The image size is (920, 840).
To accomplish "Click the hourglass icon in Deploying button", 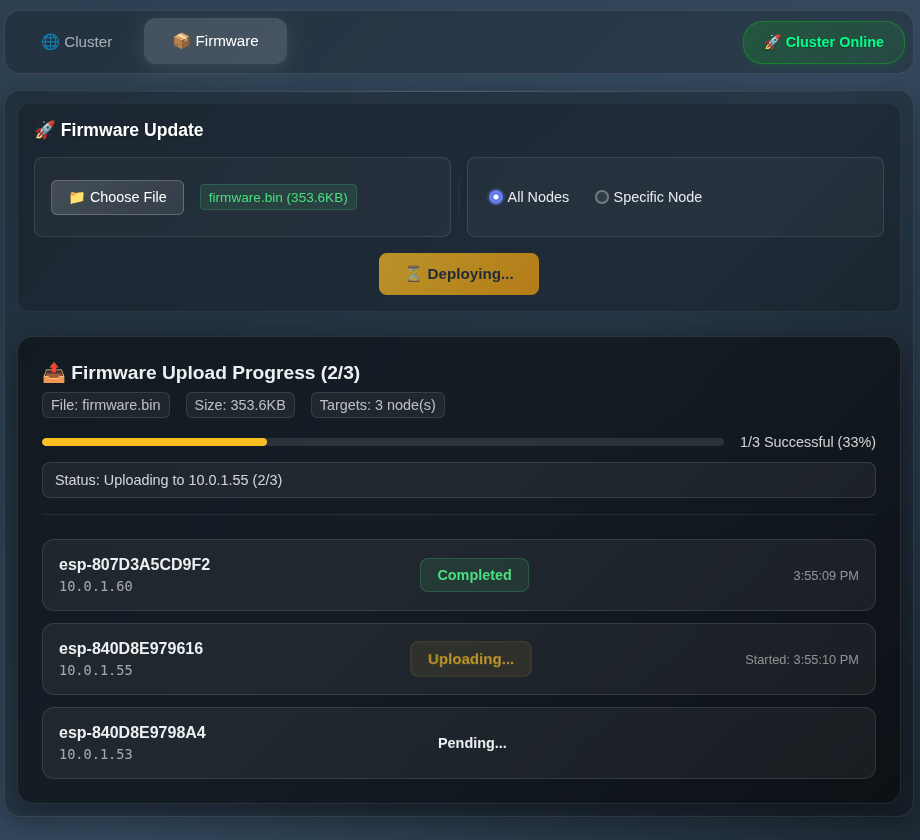I will [x=414, y=274].
